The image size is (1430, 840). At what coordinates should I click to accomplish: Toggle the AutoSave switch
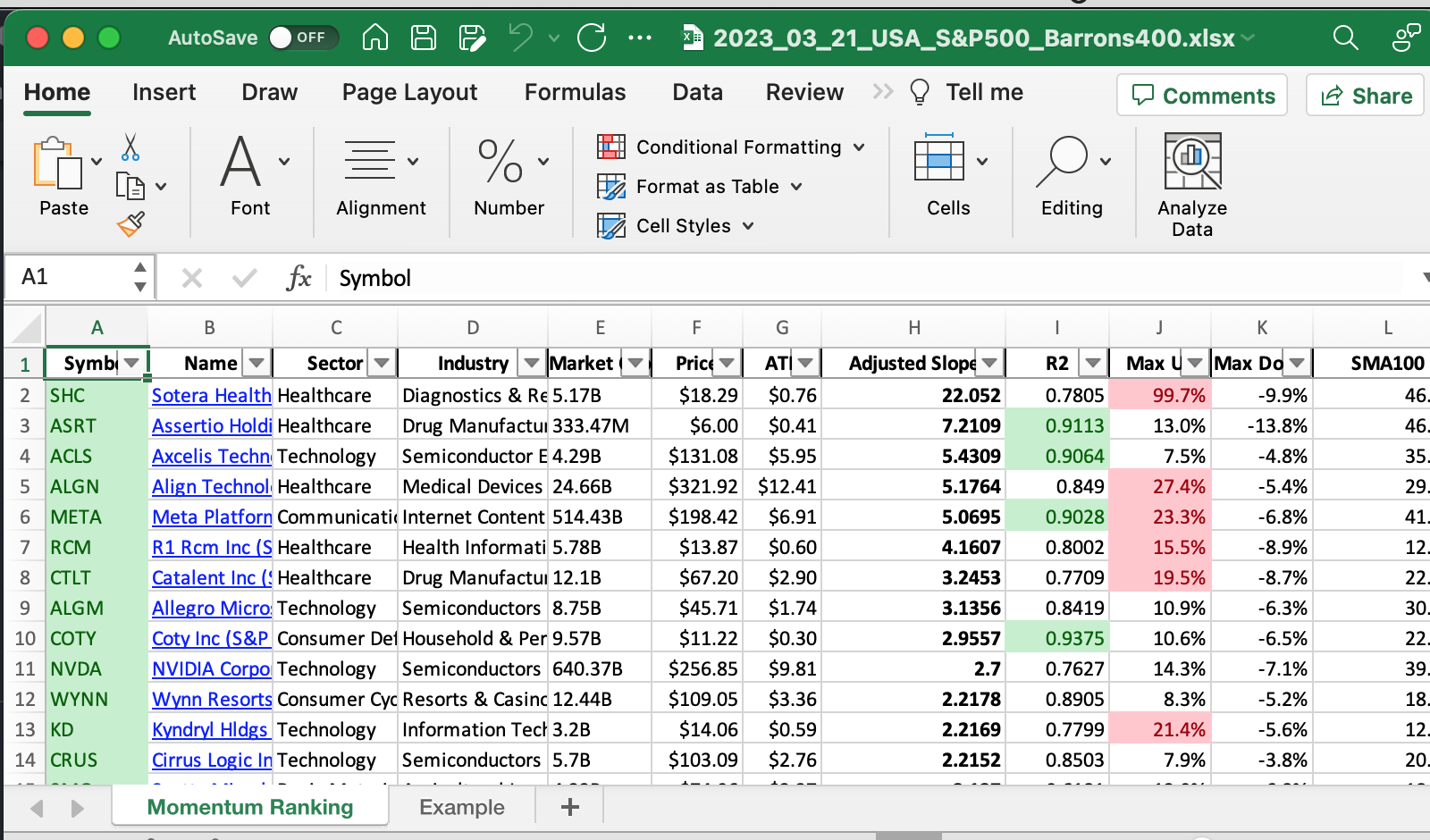click(x=302, y=38)
